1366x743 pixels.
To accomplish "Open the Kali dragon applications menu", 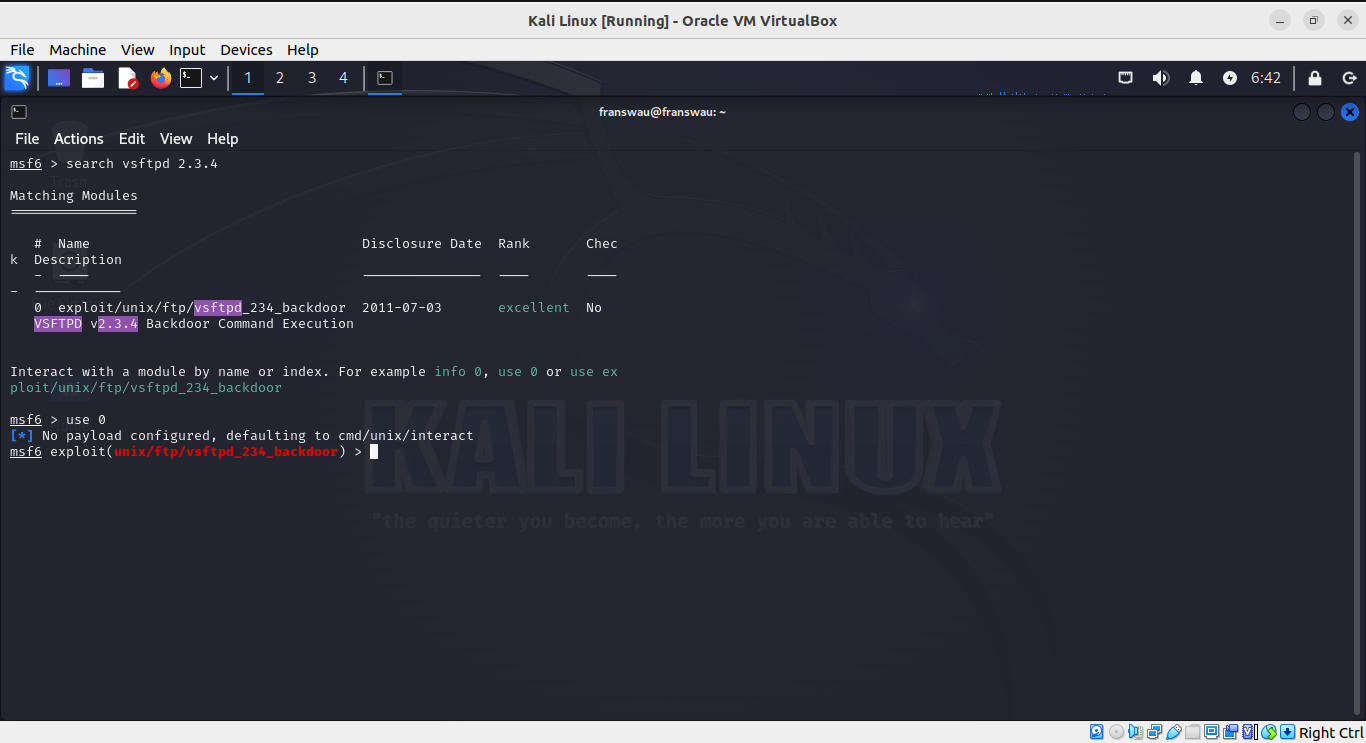I will point(17,78).
